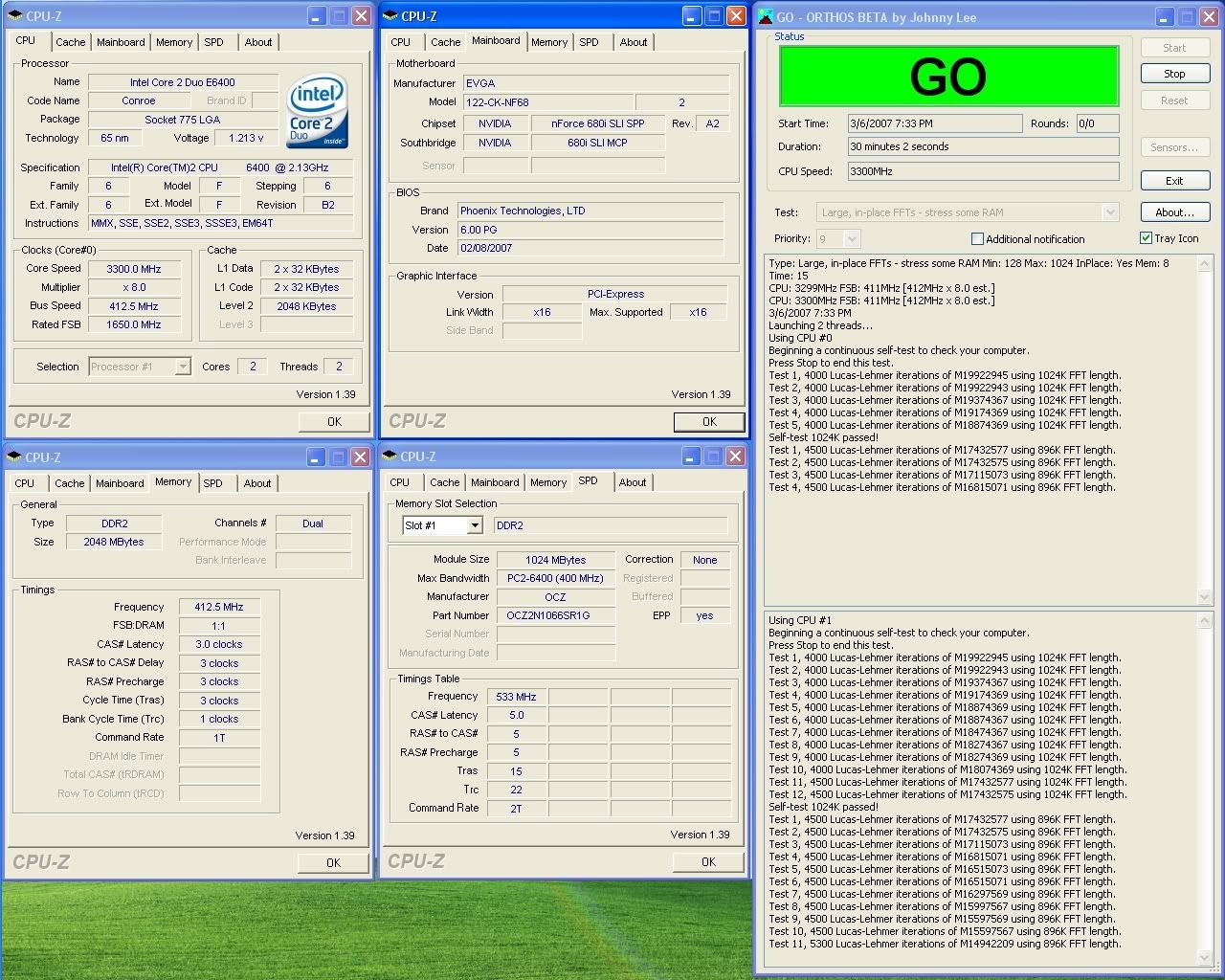Click Bus Speed value 412.5 MHz
The height and width of the screenshot is (980, 1225).
point(134,306)
